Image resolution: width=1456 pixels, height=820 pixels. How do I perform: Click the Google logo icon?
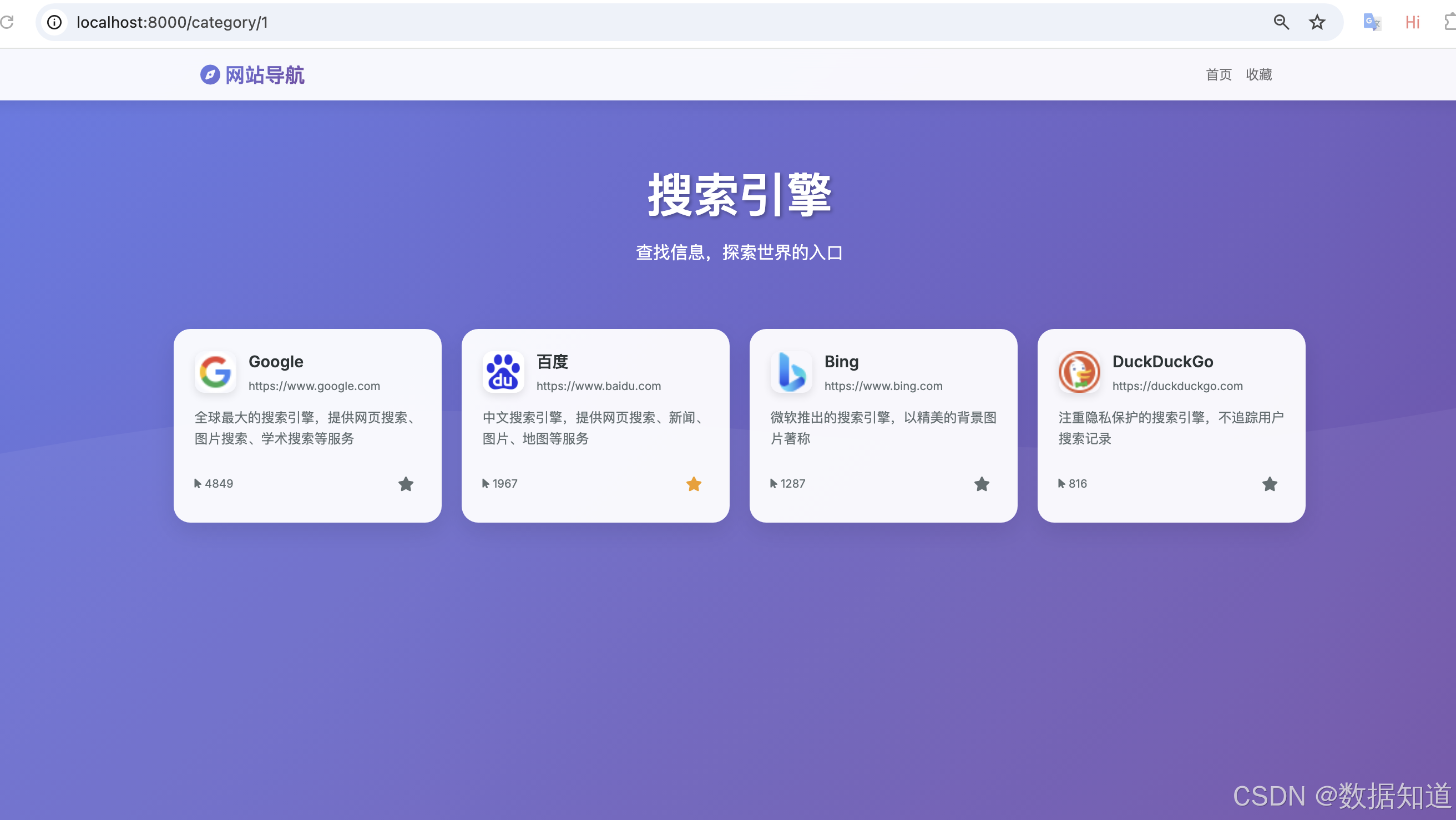(x=215, y=372)
